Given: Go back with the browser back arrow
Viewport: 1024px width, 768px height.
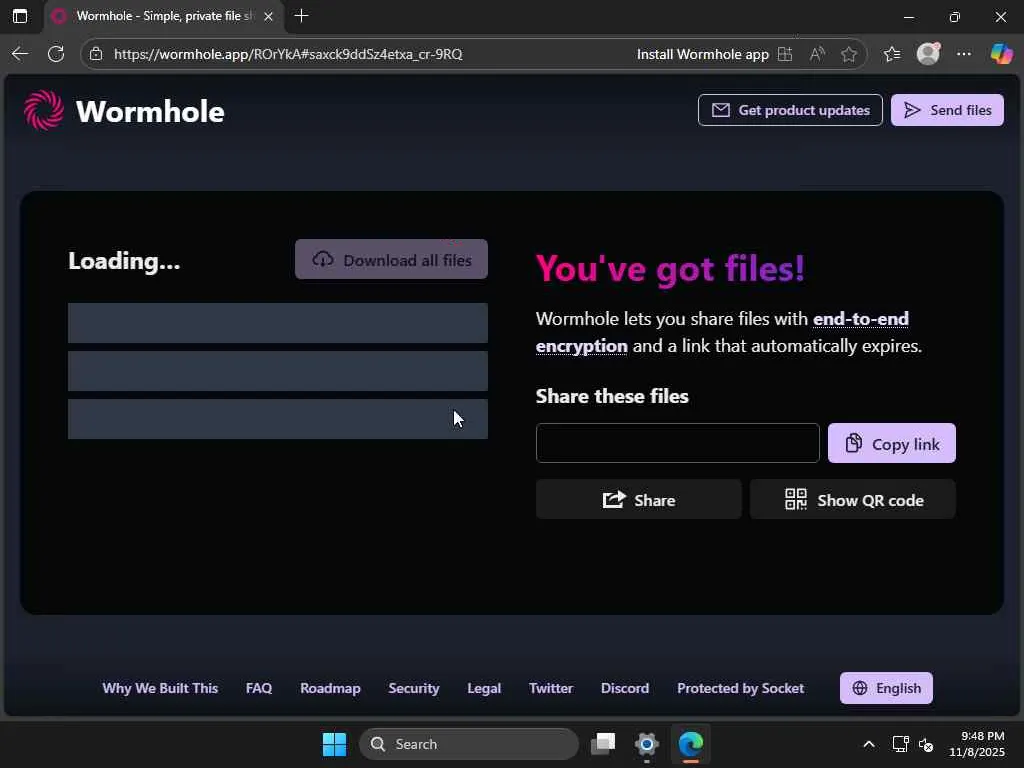Looking at the screenshot, I should pos(20,54).
